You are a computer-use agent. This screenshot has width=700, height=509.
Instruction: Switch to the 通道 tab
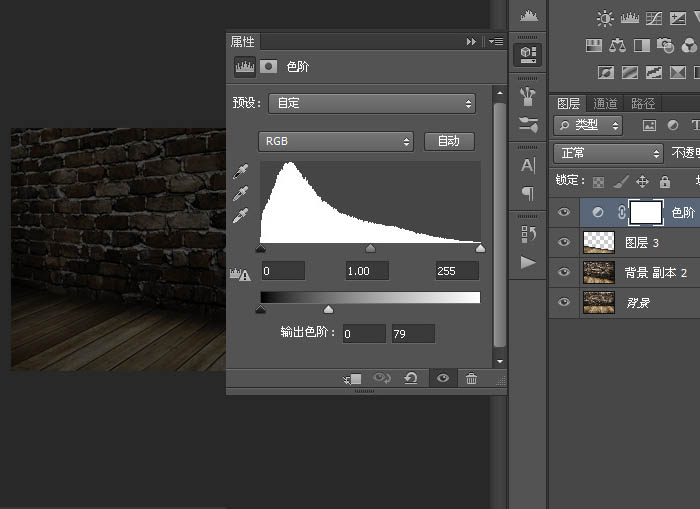point(605,103)
